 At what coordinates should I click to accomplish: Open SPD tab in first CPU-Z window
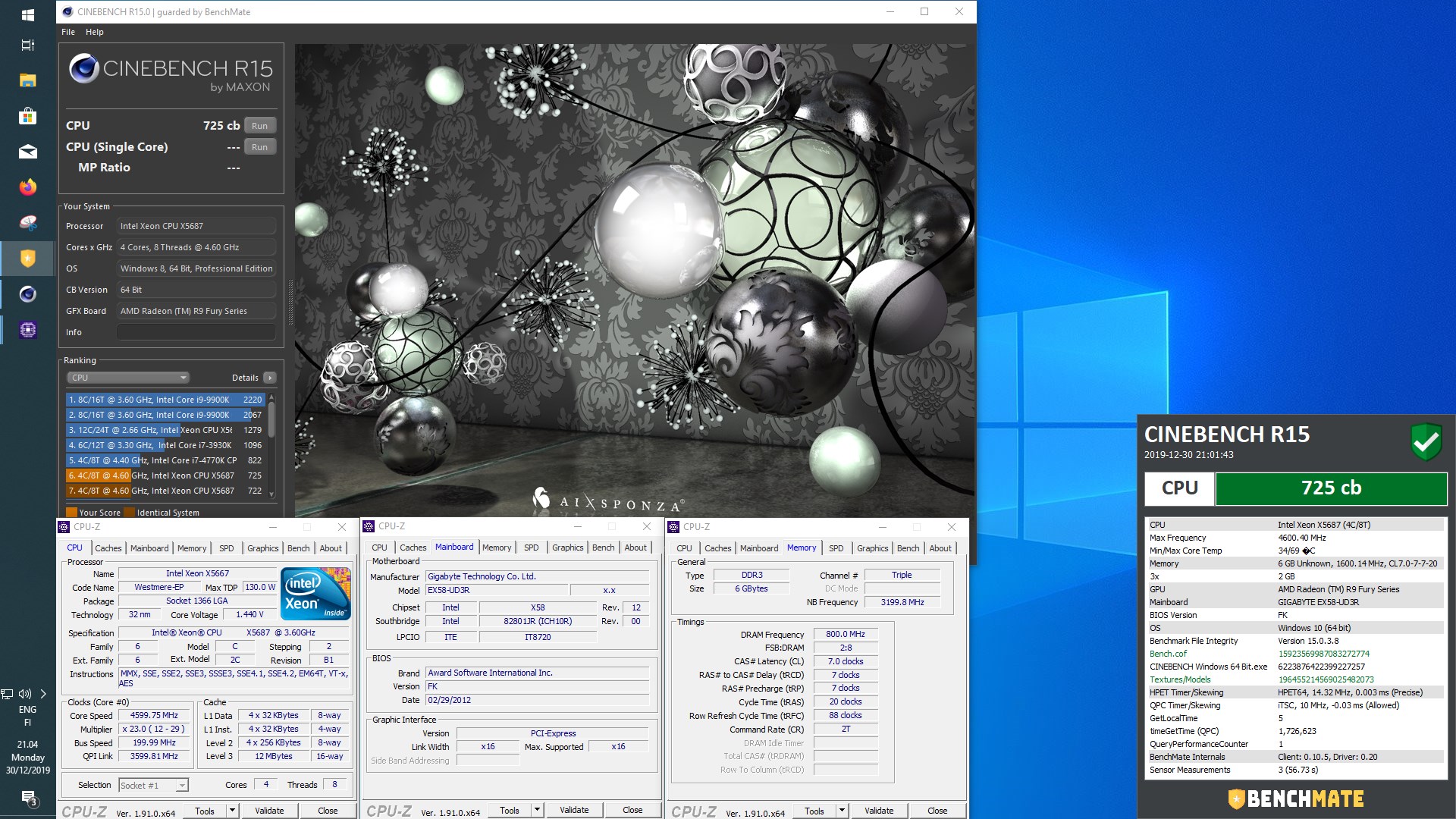click(226, 548)
